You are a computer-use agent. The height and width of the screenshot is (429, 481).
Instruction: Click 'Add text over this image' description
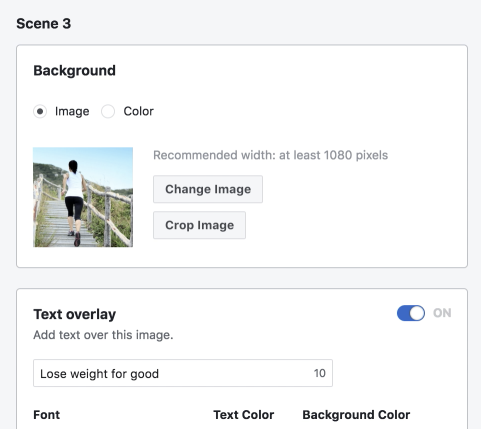[x=103, y=335]
